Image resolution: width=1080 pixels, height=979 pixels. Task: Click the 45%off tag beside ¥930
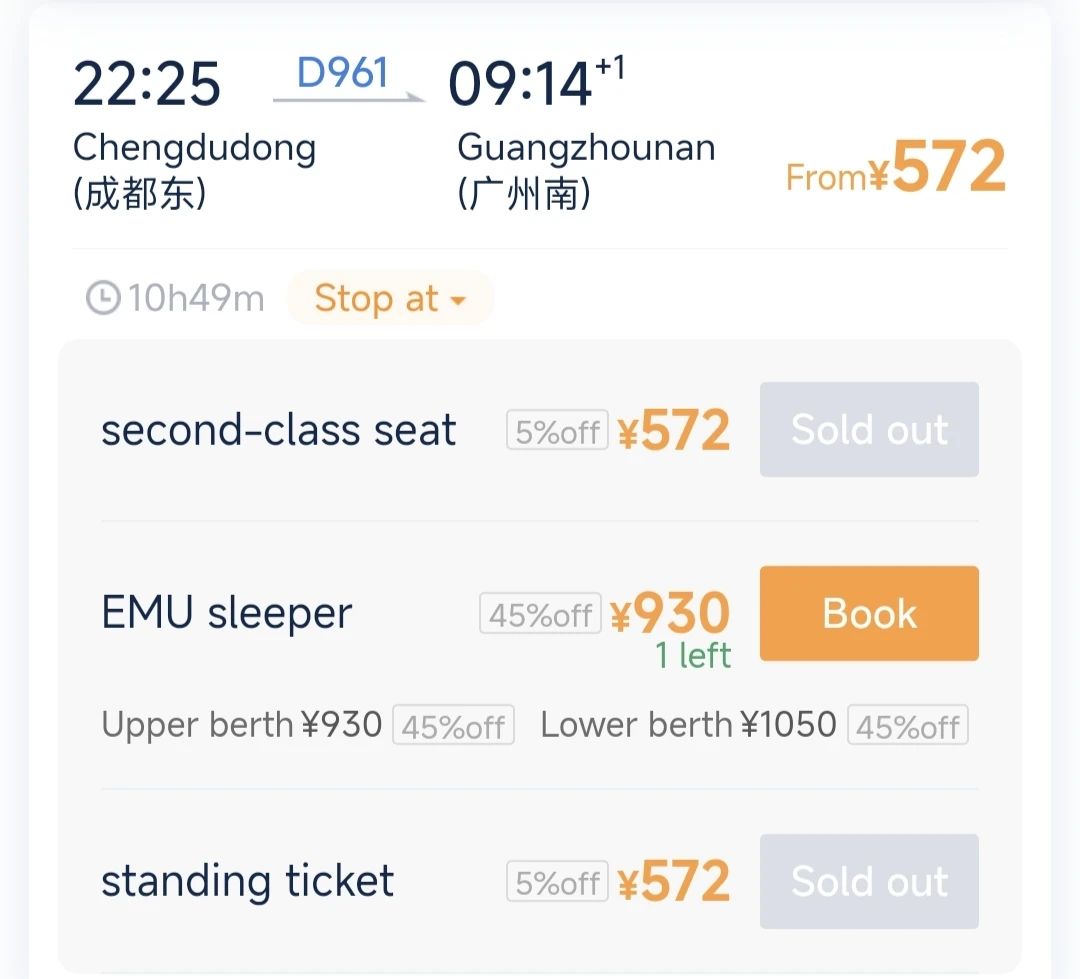point(540,614)
